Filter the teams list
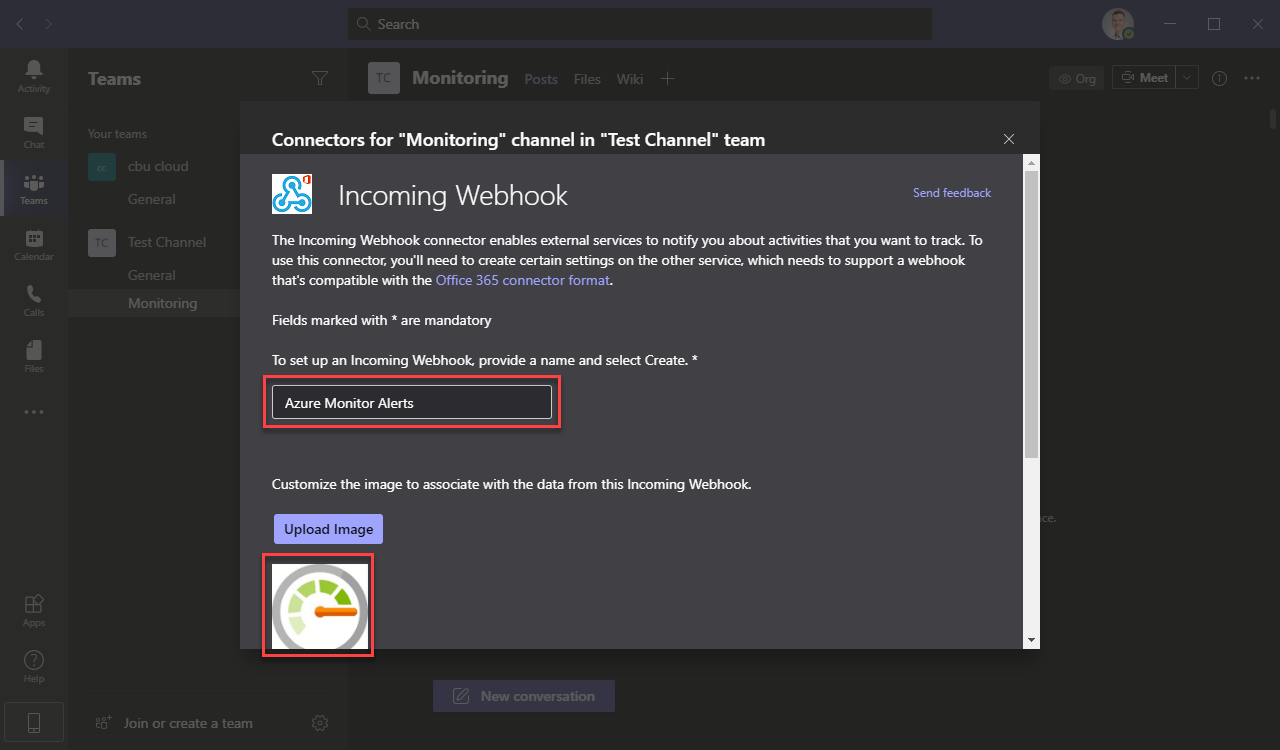The height and width of the screenshot is (750, 1280). [320, 78]
